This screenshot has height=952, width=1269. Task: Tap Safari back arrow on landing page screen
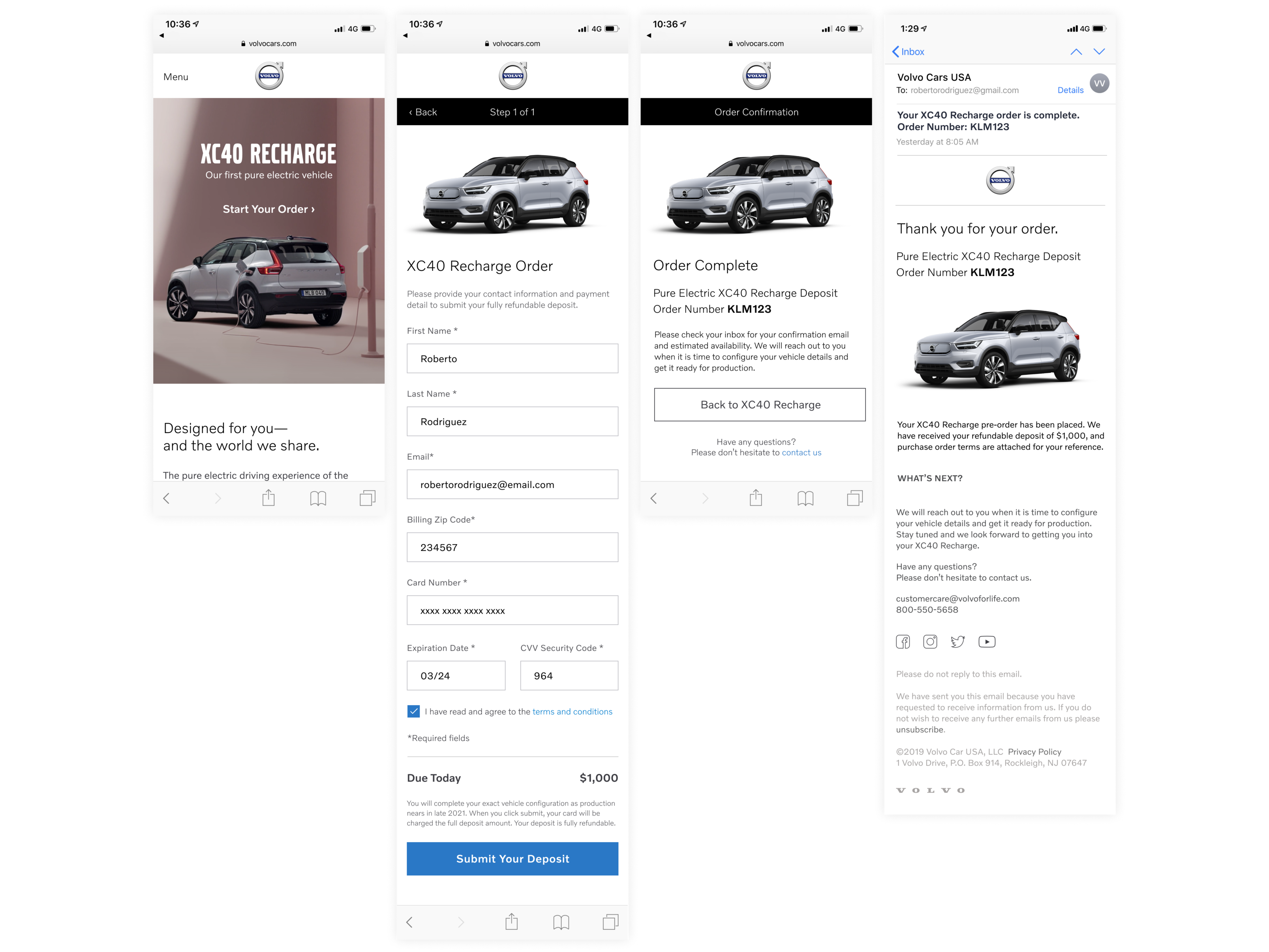tap(166, 498)
